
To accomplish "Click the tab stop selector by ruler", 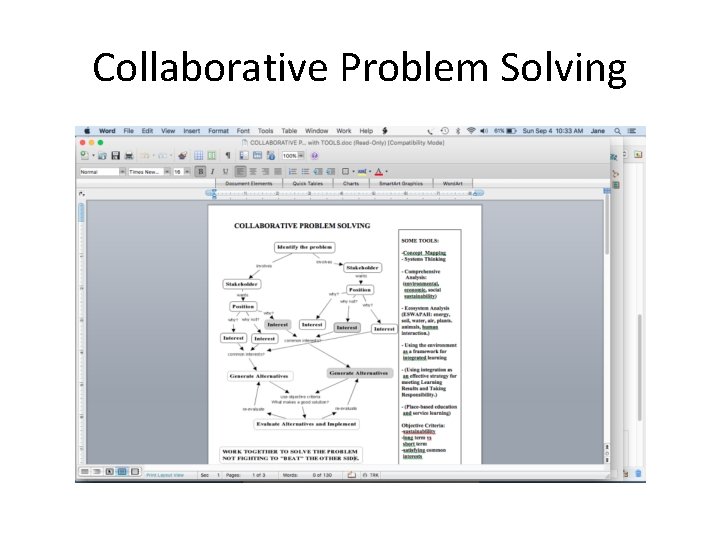I will 82,194.
